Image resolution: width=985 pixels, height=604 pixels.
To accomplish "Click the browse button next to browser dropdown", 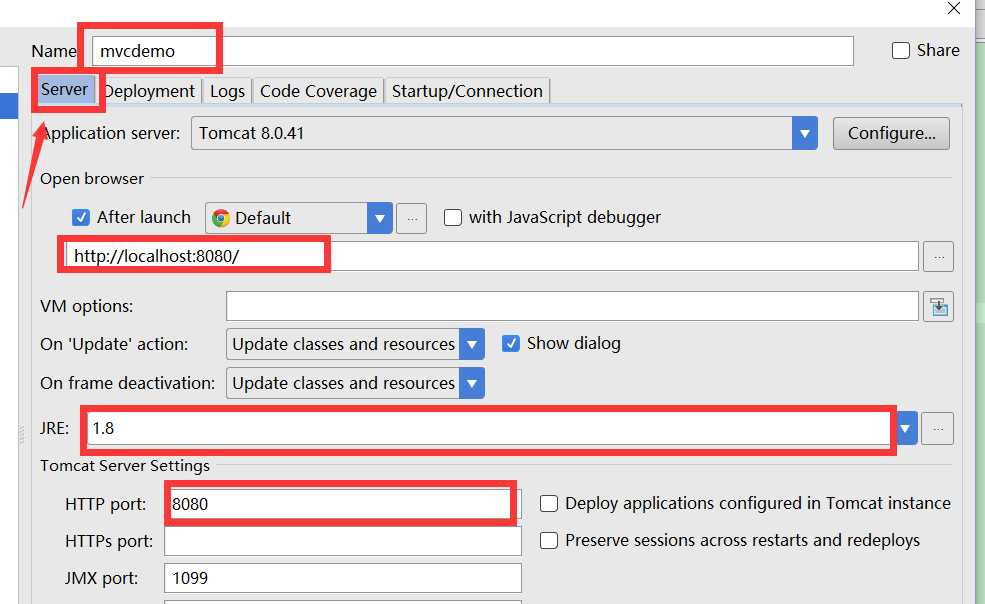I will 411,218.
